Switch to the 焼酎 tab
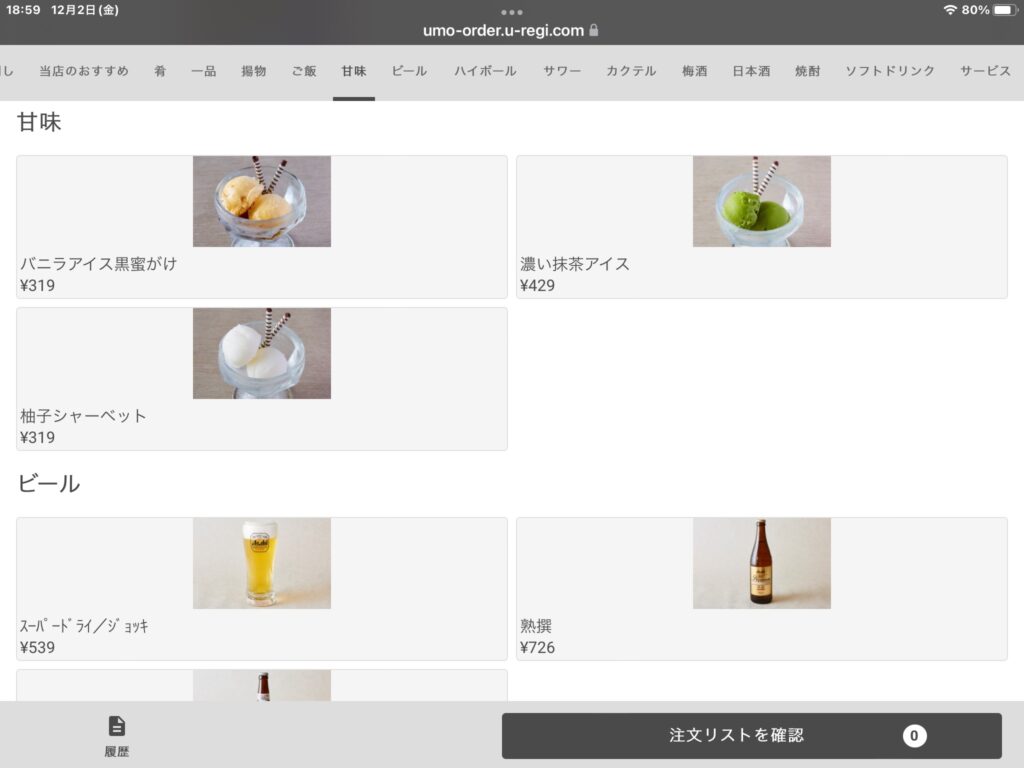Image resolution: width=1024 pixels, height=768 pixels. (x=808, y=71)
